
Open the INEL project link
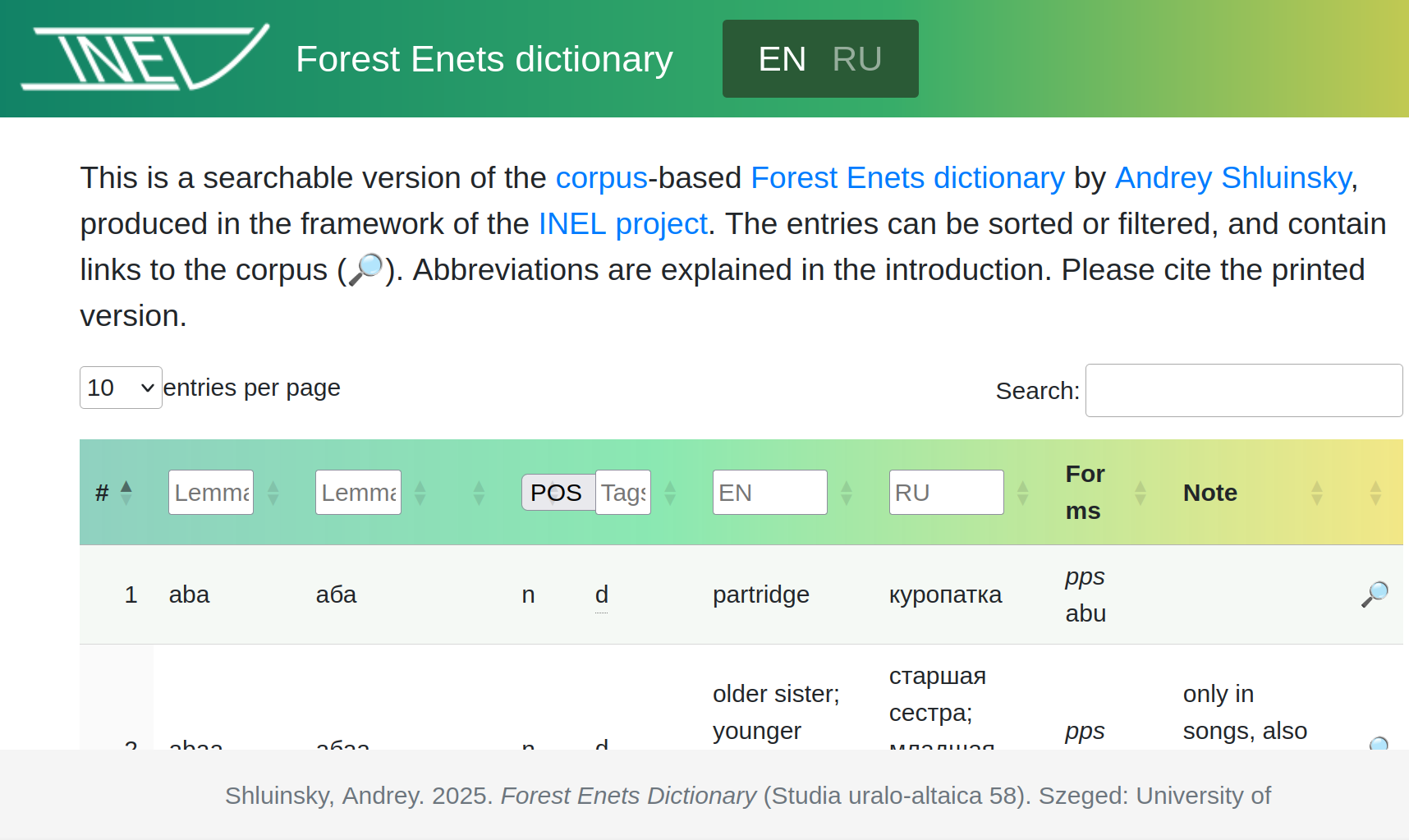(622, 224)
